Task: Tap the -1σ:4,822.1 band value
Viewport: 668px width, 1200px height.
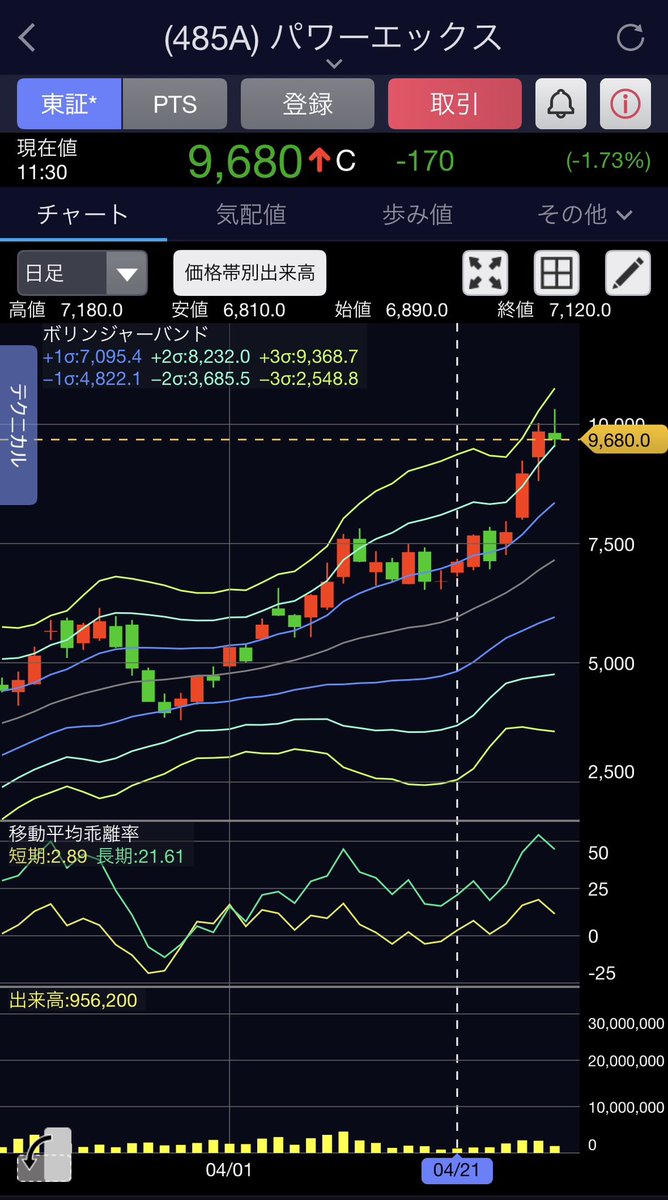Action: coord(92,378)
